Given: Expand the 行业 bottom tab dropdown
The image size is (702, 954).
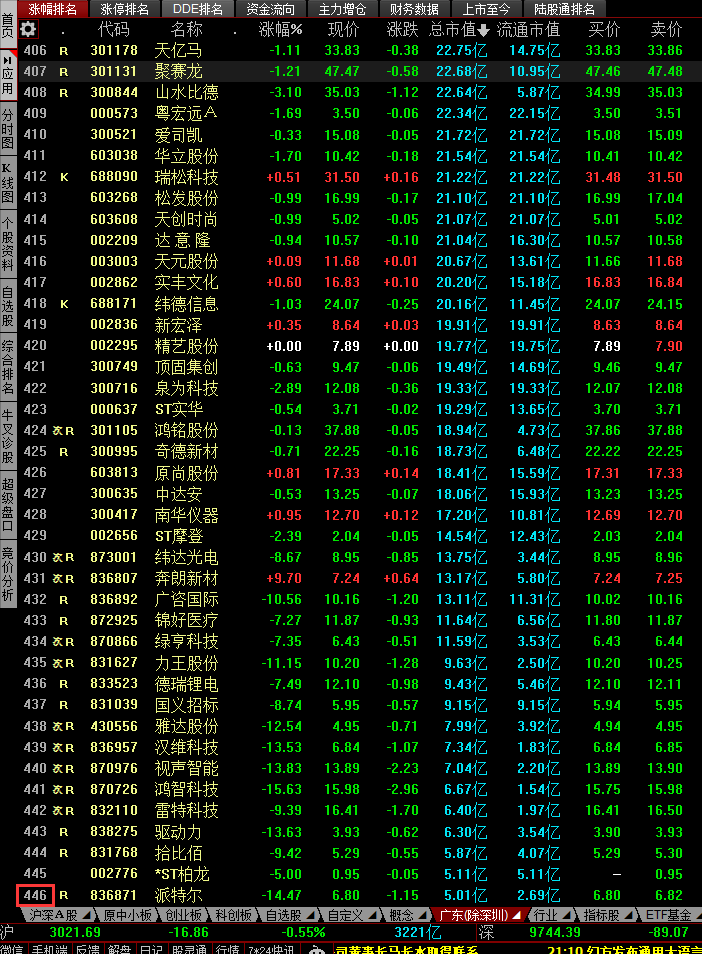Looking at the screenshot, I should tap(566, 914).
